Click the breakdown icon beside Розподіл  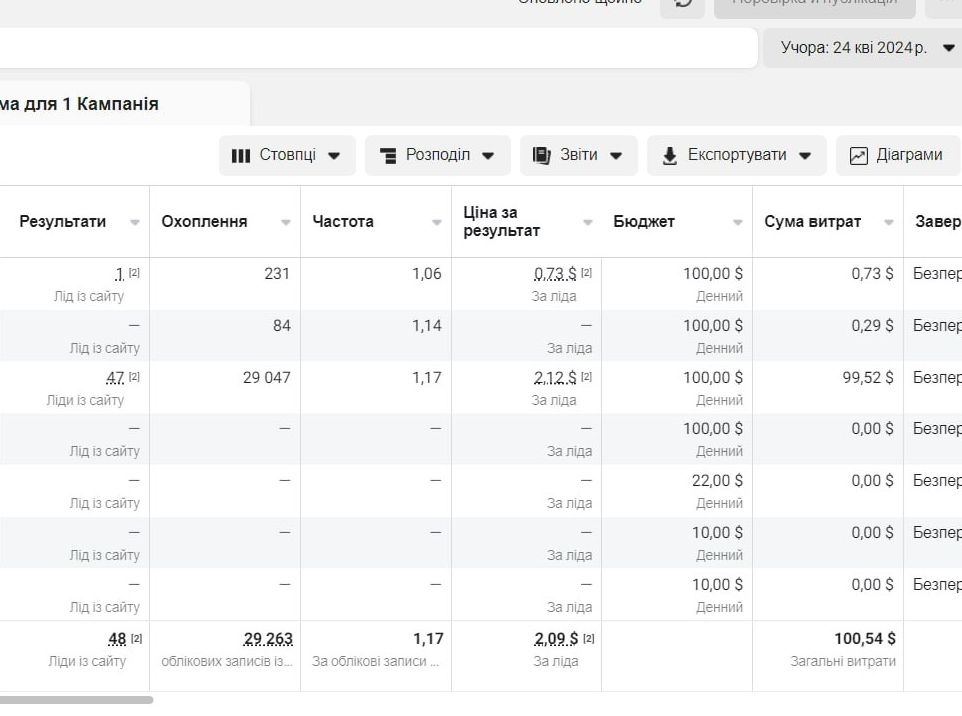(388, 155)
